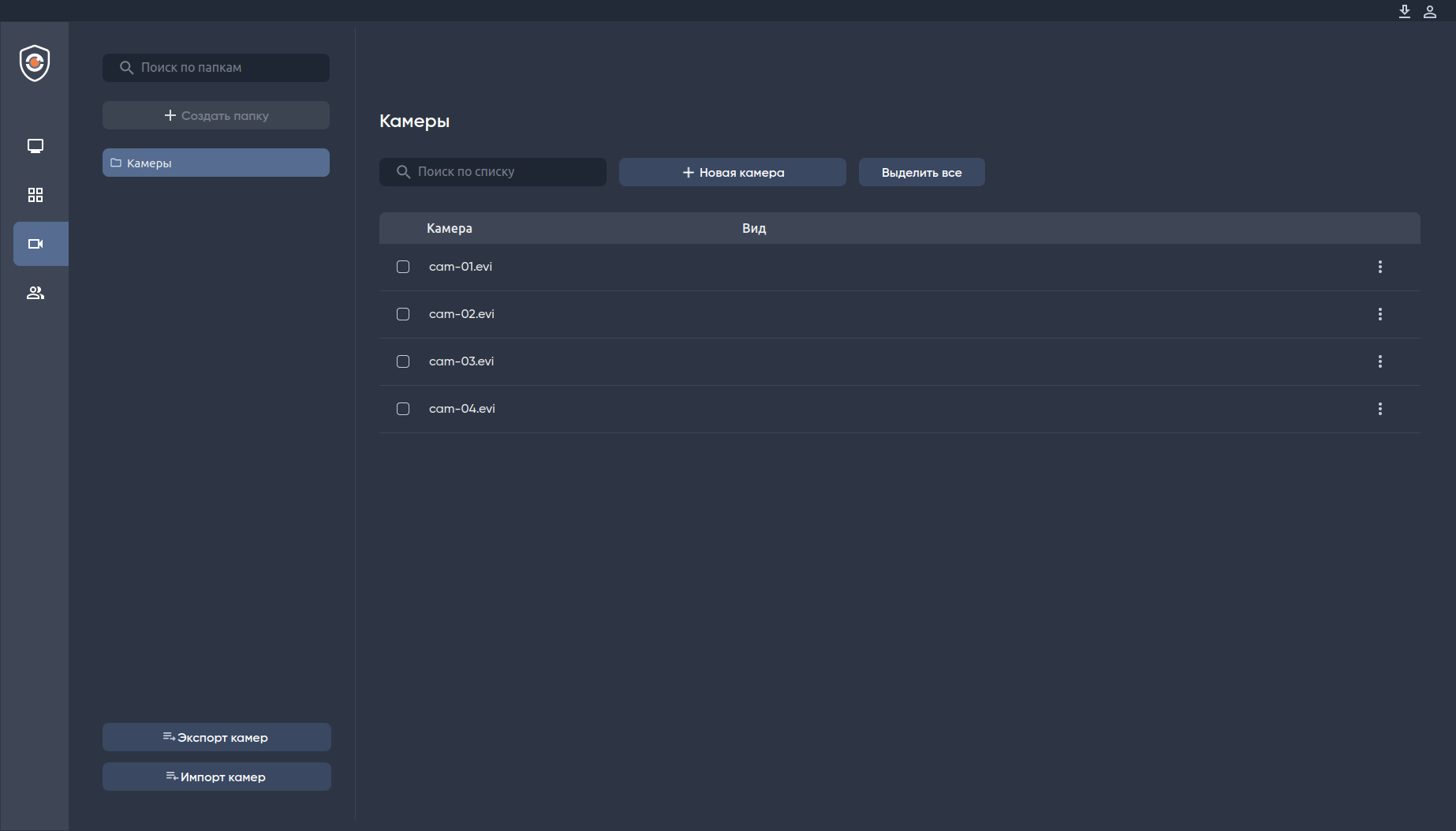Image resolution: width=1456 pixels, height=831 pixels.
Task: Open the grid layouts sidebar icon
Action: [35, 195]
